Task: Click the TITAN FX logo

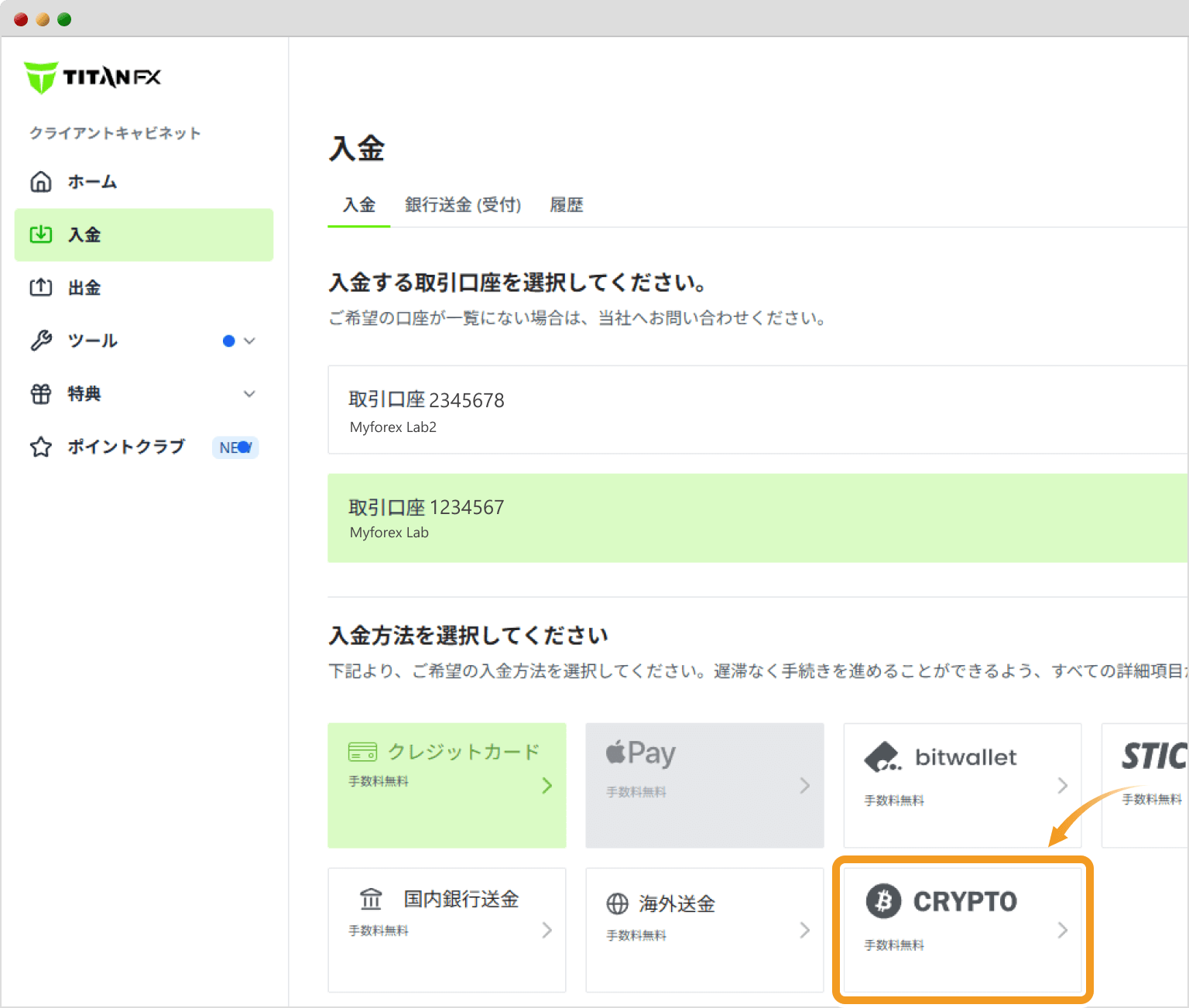Action: click(x=92, y=77)
